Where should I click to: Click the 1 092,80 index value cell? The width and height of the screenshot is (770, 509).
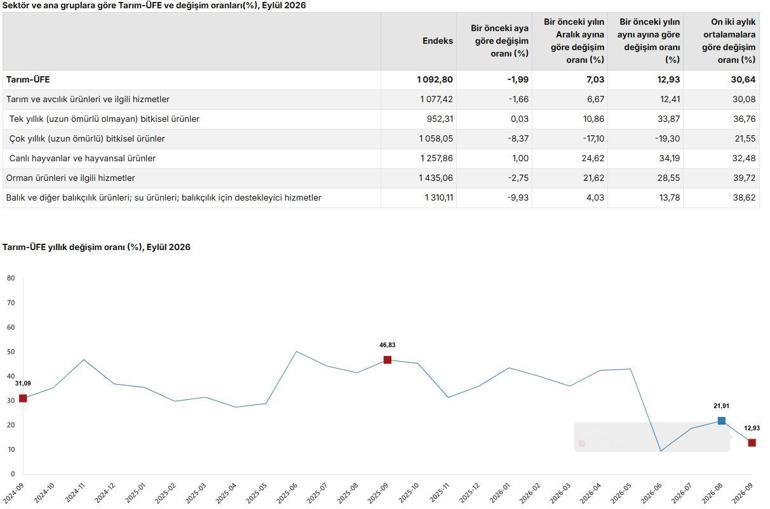[x=435, y=80]
